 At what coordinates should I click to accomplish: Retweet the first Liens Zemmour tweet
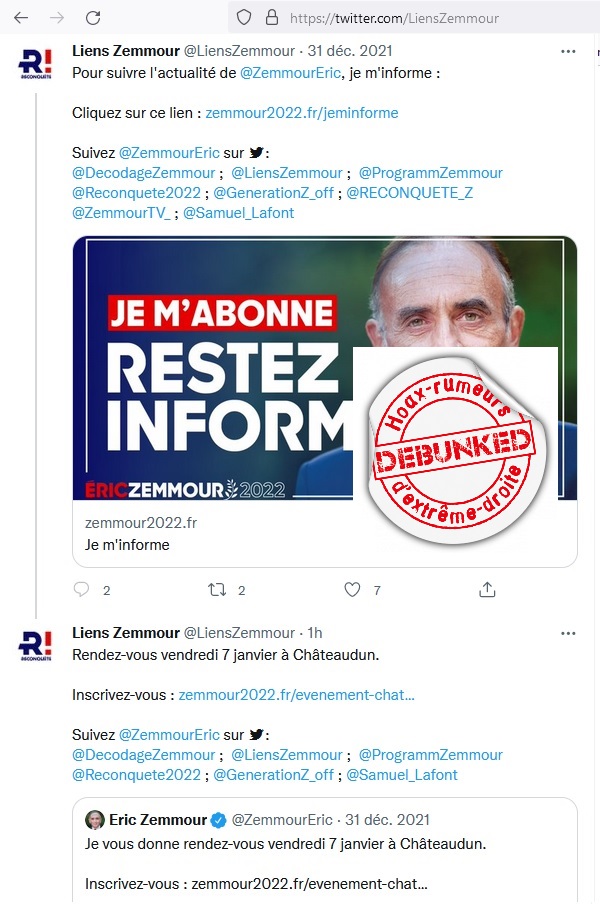(x=216, y=590)
